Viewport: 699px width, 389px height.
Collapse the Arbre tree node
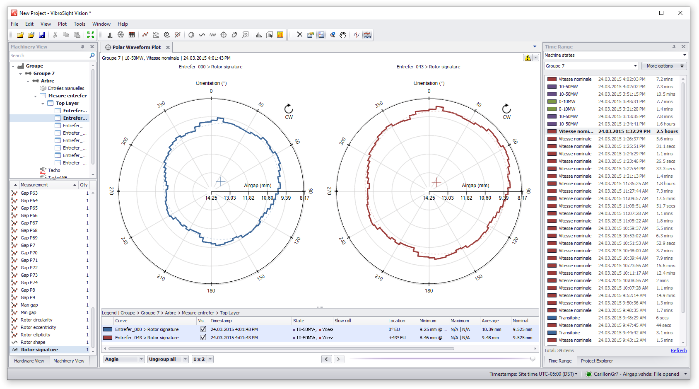click(x=28, y=81)
